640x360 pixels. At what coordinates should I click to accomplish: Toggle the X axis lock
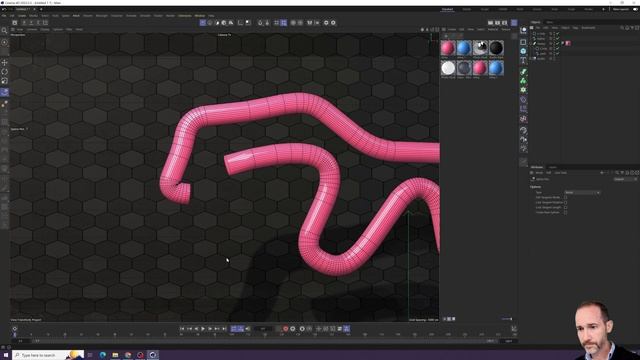coord(24,23)
